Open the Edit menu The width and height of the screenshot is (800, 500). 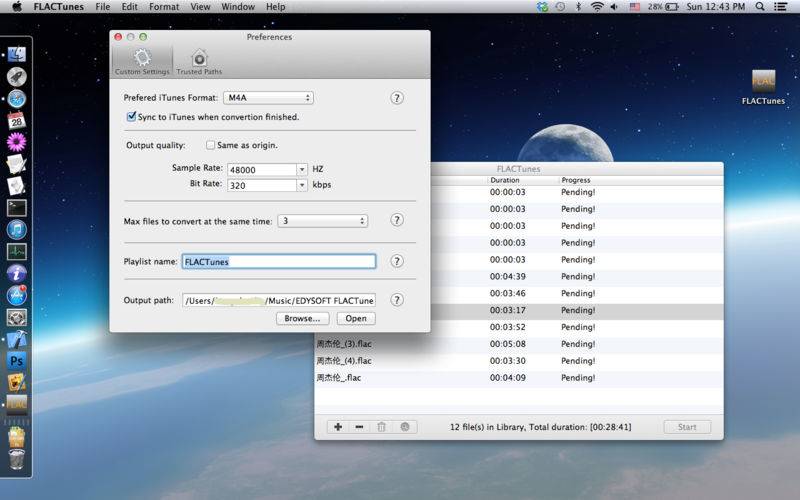click(130, 7)
